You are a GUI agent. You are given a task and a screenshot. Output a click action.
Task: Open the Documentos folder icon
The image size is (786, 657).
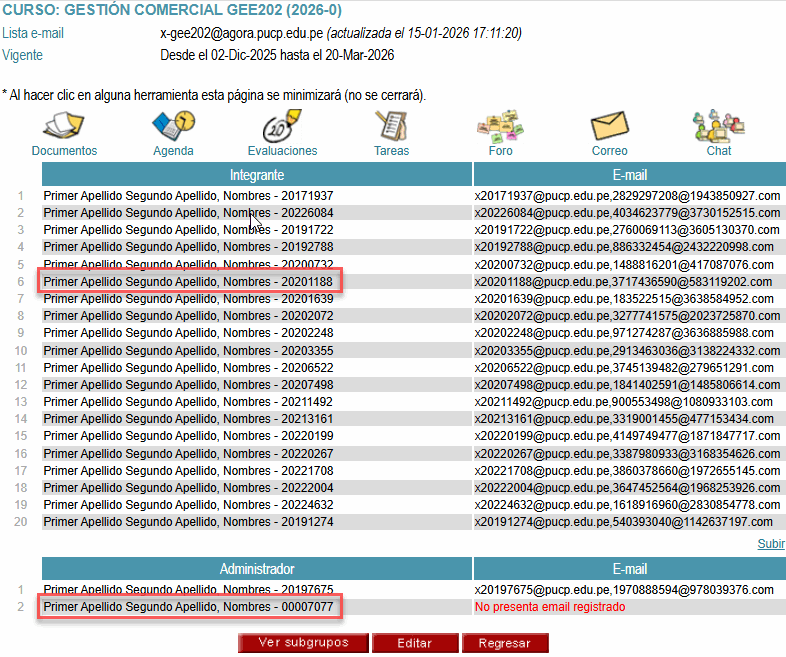[63, 127]
